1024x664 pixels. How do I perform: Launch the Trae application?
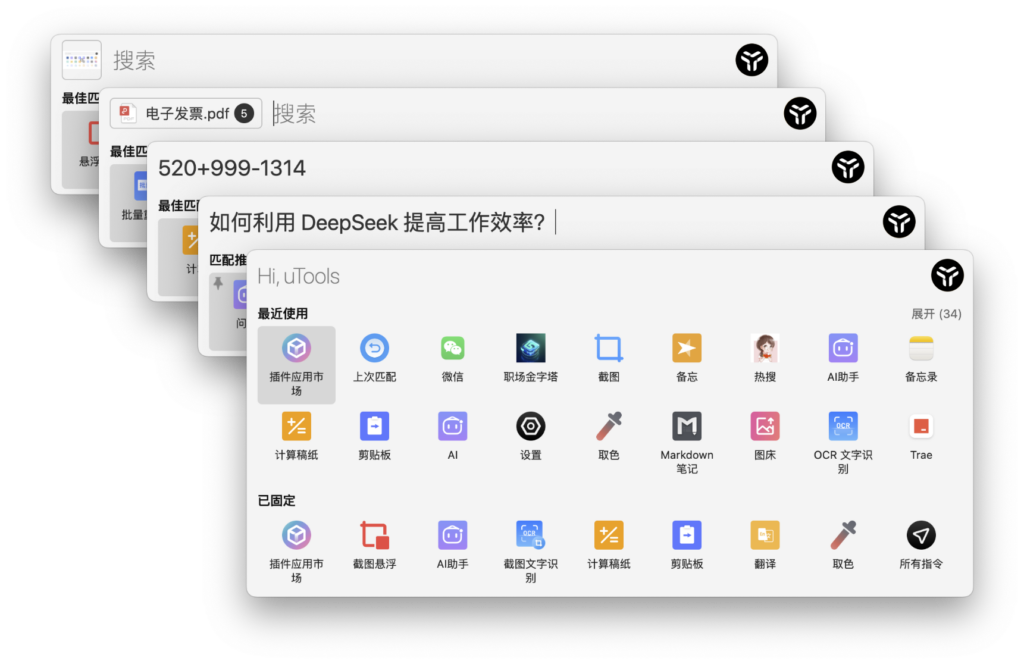tap(920, 427)
